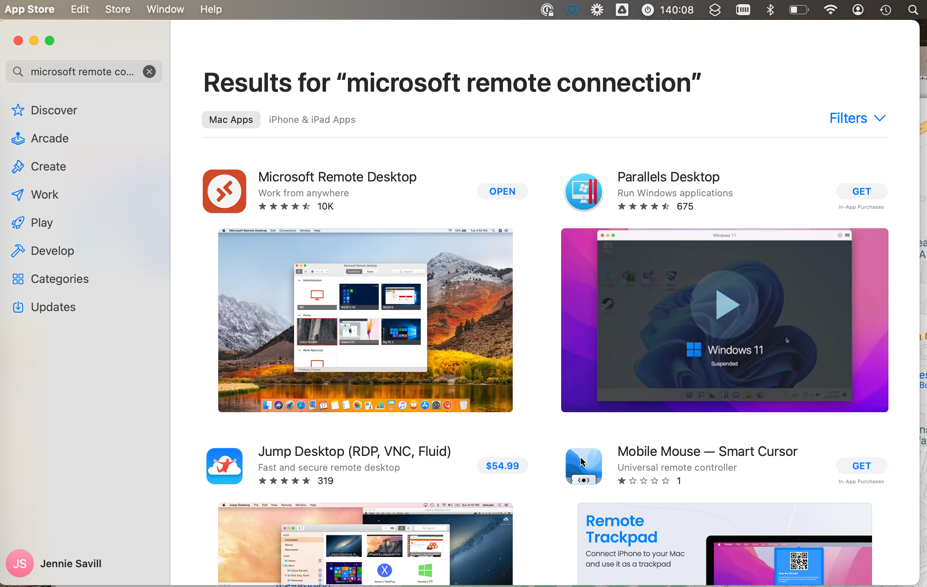Get Mobile Mouse — Smart Cursor
927x587 pixels.
tap(861, 466)
